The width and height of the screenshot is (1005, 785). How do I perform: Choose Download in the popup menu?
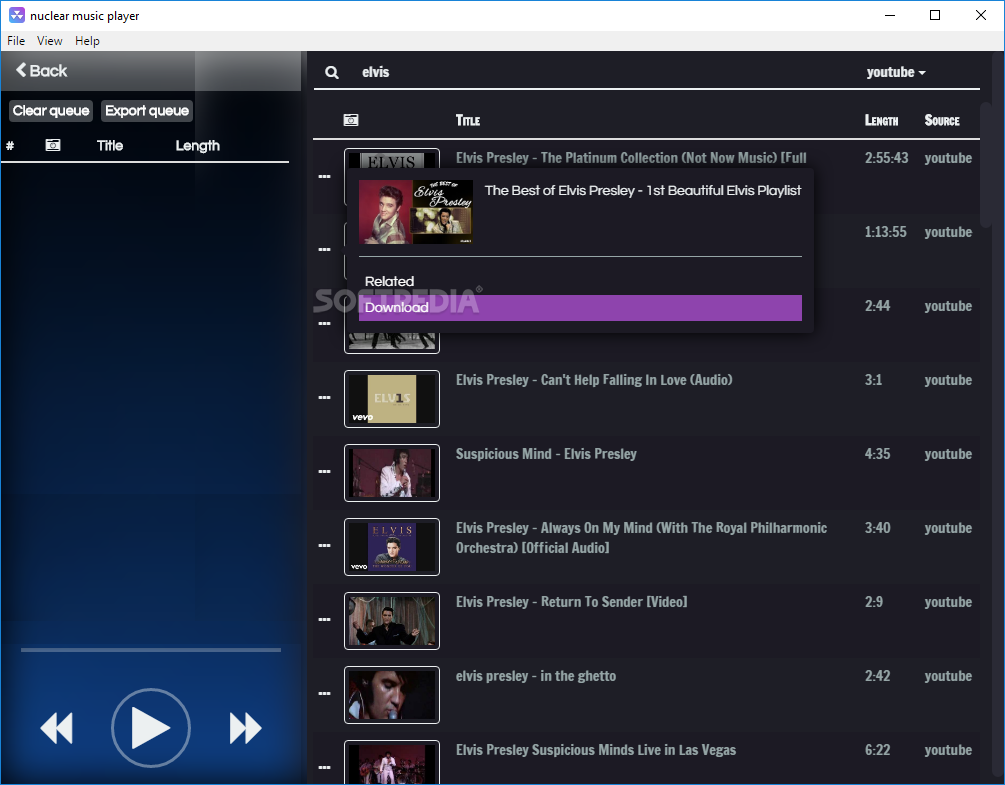[580, 308]
